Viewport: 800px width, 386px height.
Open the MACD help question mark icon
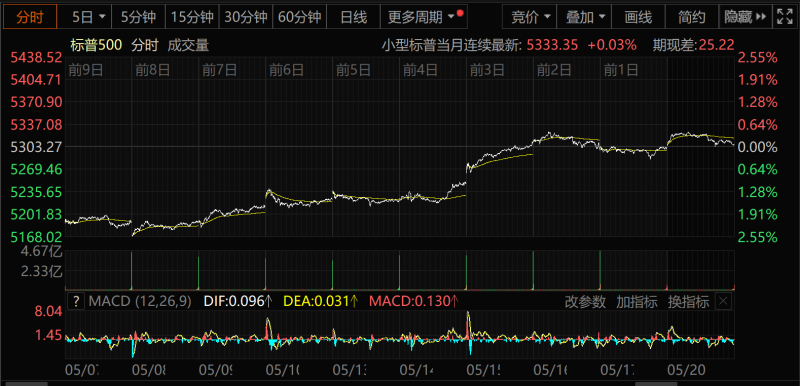coord(76,301)
